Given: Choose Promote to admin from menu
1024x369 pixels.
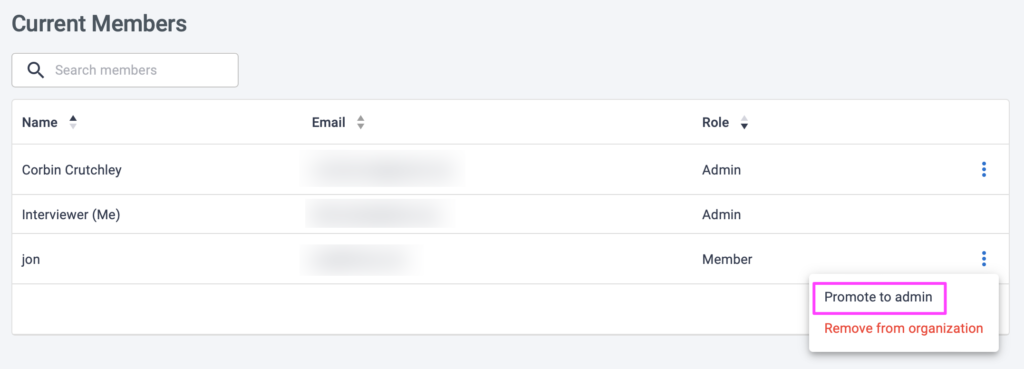Looking at the screenshot, I should click(x=878, y=297).
